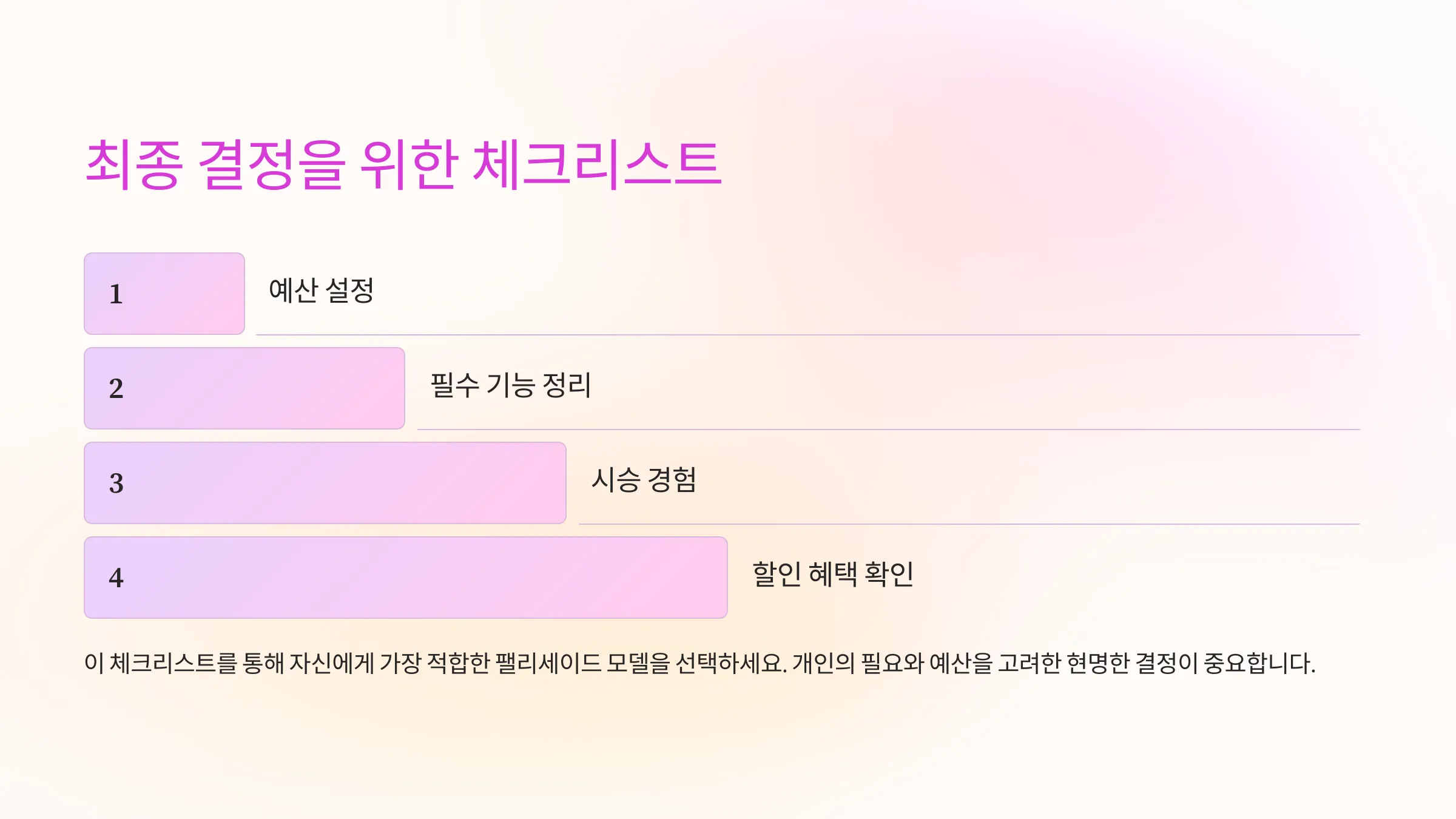Click the 시승 경험 label

[x=644, y=480]
